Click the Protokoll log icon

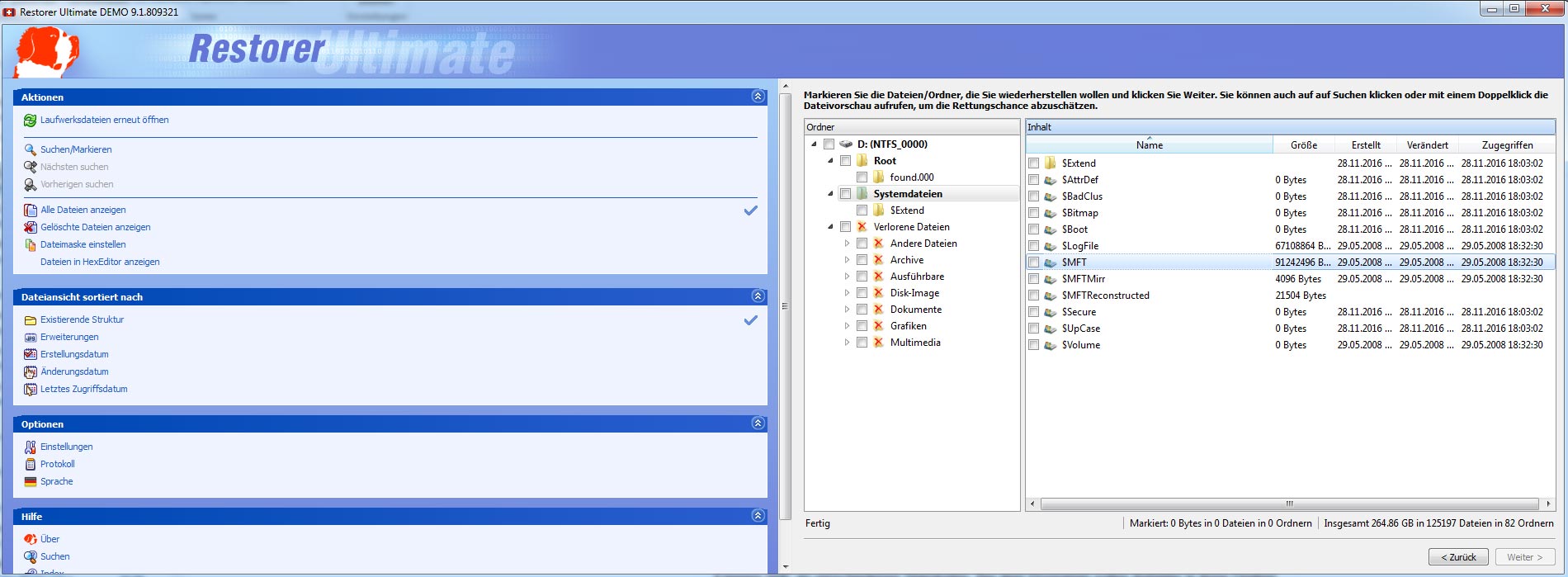[x=31, y=465]
